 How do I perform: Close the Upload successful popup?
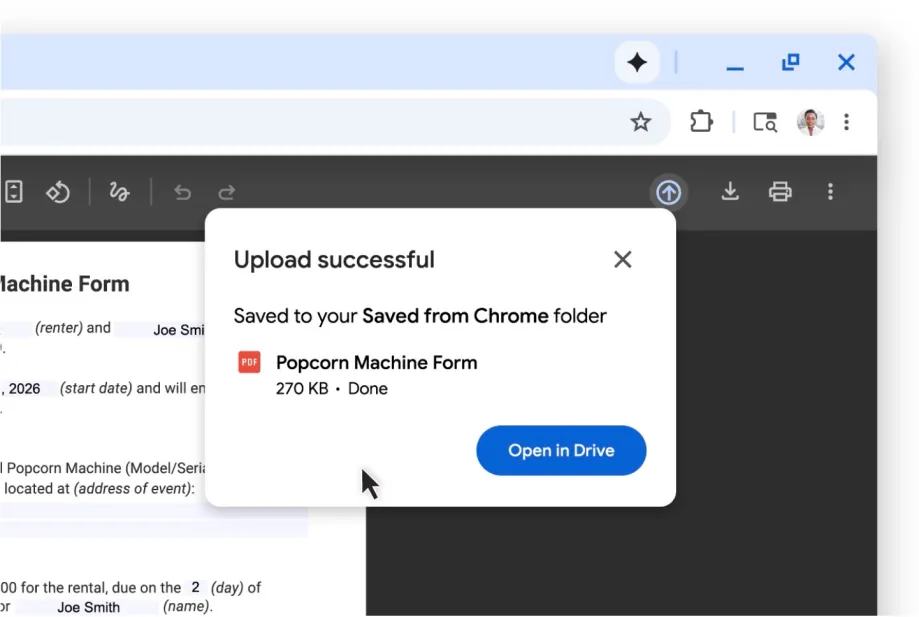tap(622, 260)
